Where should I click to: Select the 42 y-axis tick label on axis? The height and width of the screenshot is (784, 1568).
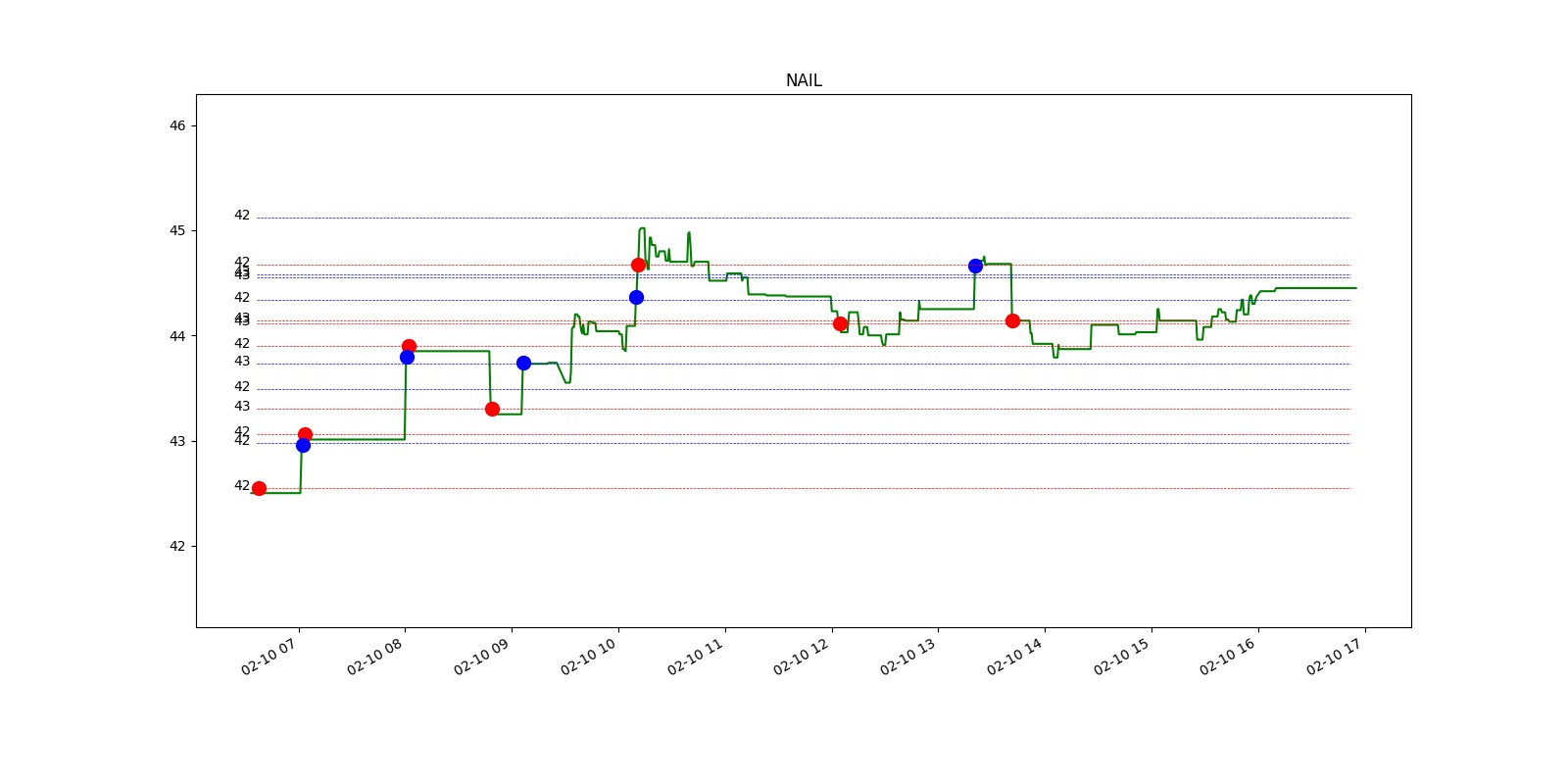(x=177, y=546)
